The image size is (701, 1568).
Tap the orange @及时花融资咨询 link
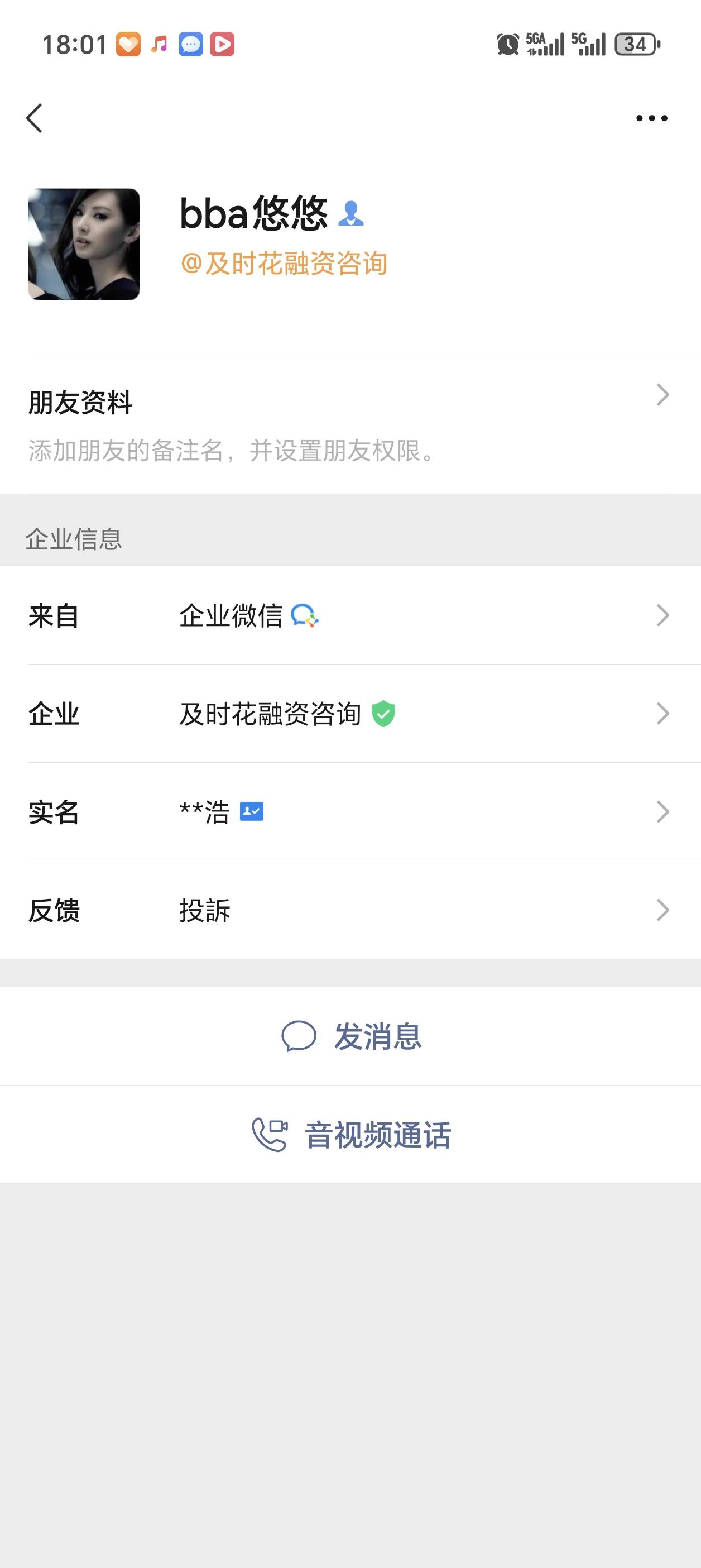coord(284,264)
